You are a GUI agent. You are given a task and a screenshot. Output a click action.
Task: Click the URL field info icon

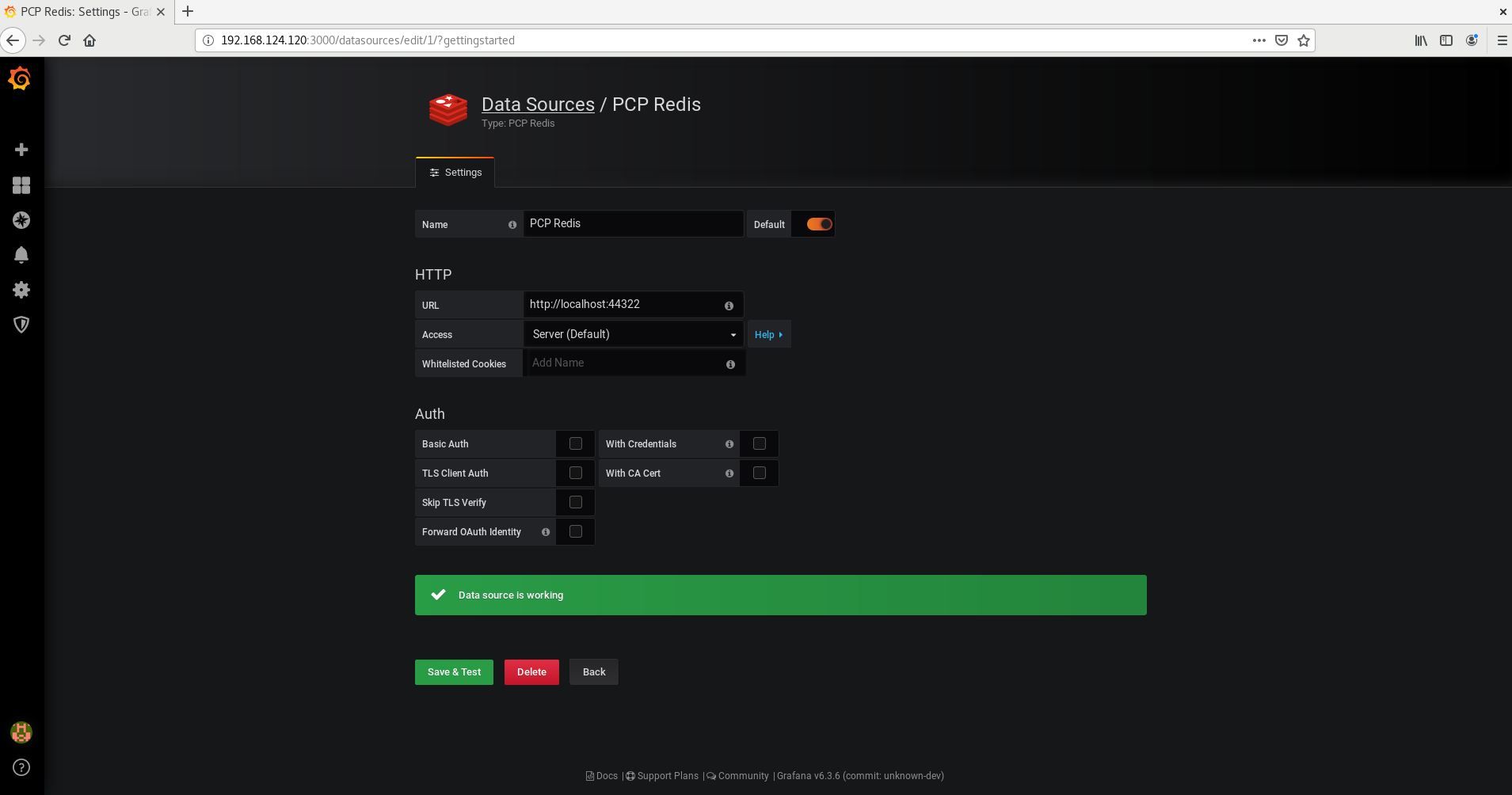point(729,306)
